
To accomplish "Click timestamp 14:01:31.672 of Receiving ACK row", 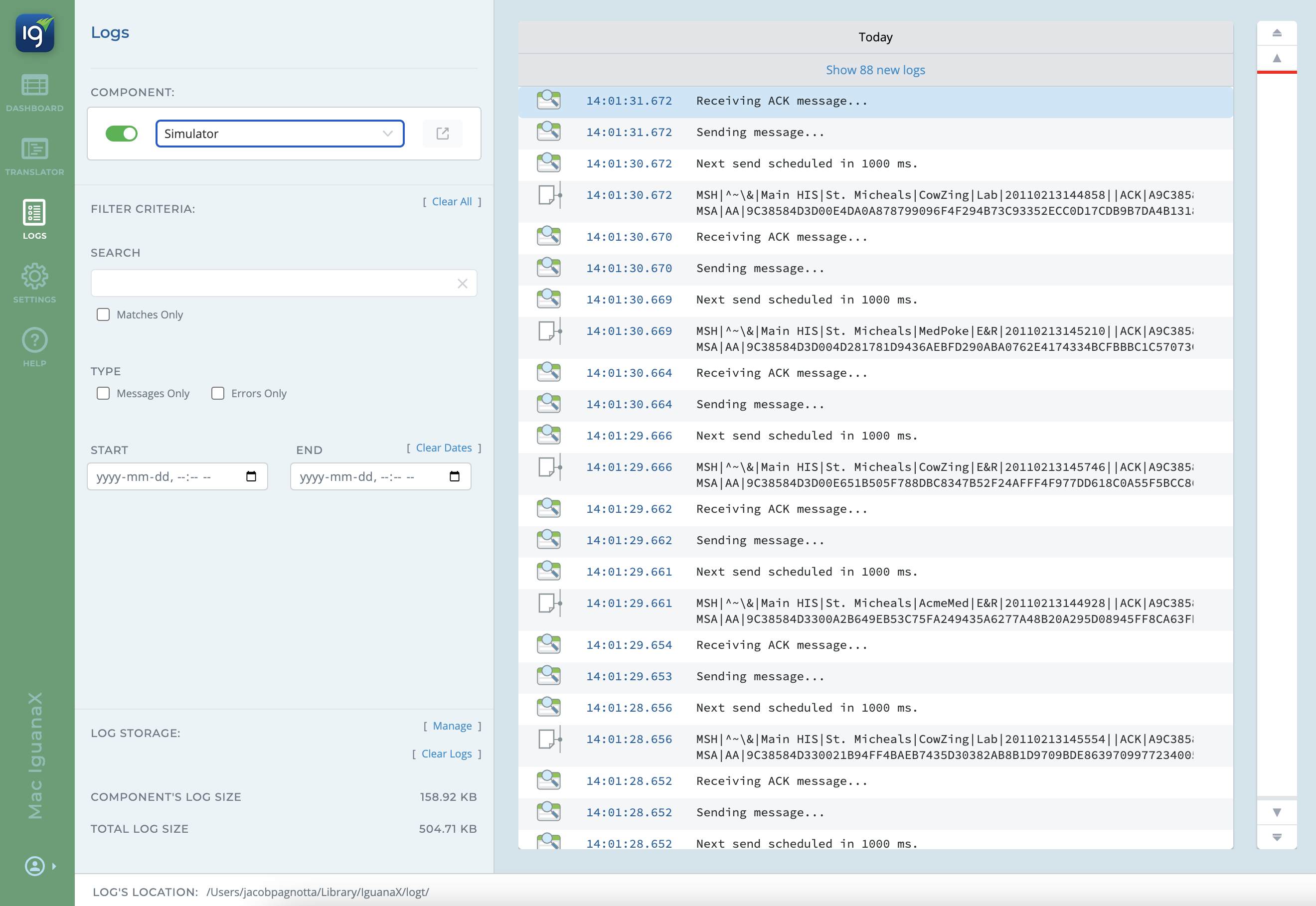I will tap(629, 101).
